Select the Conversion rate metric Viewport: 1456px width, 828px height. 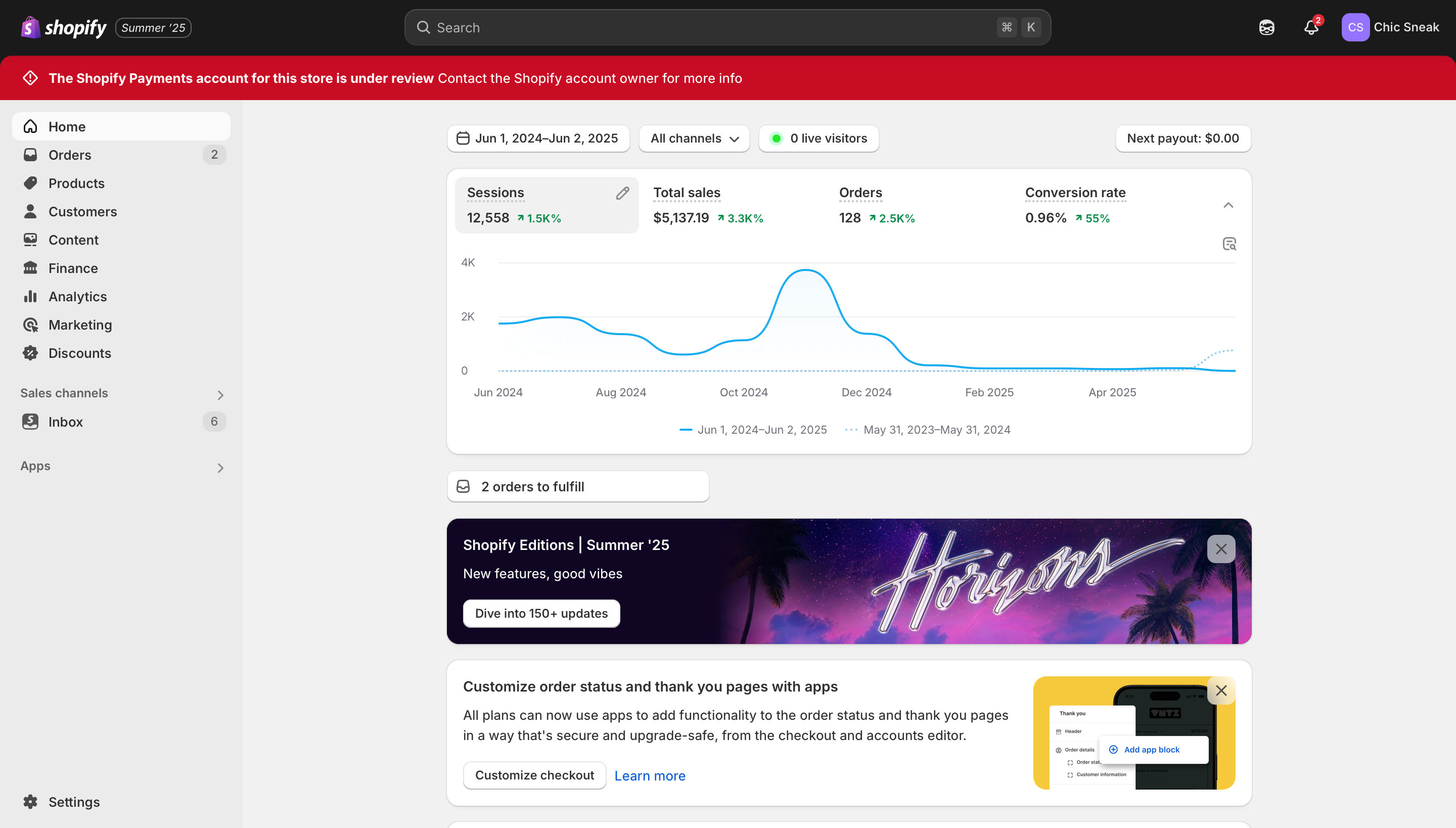pyautogui.click(x=1105, y=205)
